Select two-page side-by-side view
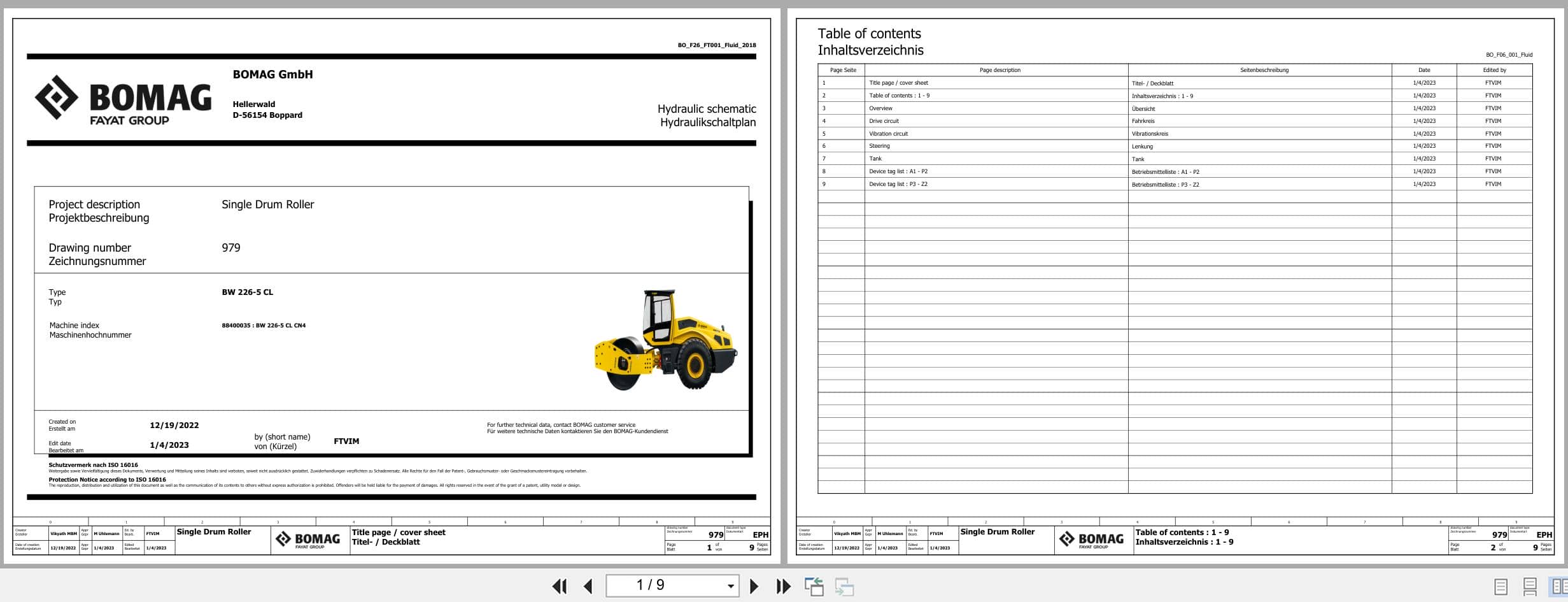Image resolution: width=1568 pixels, height=602 pixels. click(1558, 587)
